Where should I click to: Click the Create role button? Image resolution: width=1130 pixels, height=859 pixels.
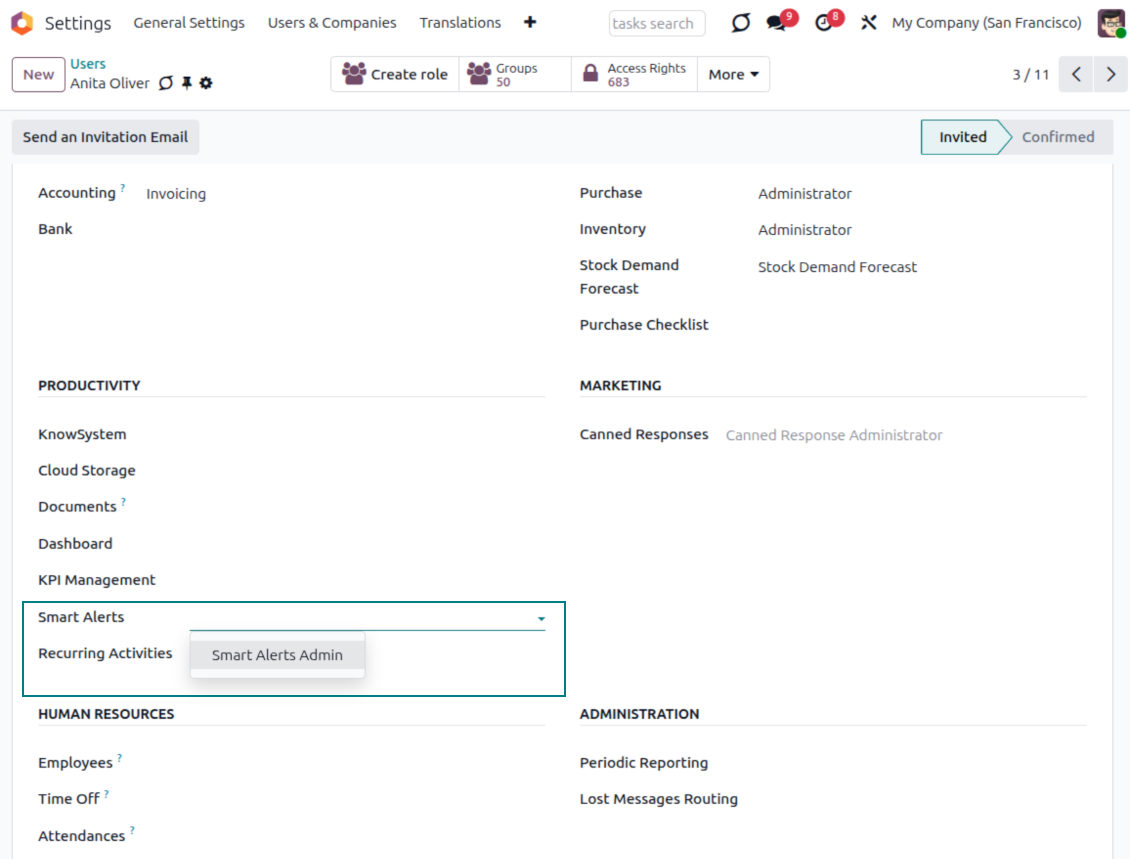395,75
